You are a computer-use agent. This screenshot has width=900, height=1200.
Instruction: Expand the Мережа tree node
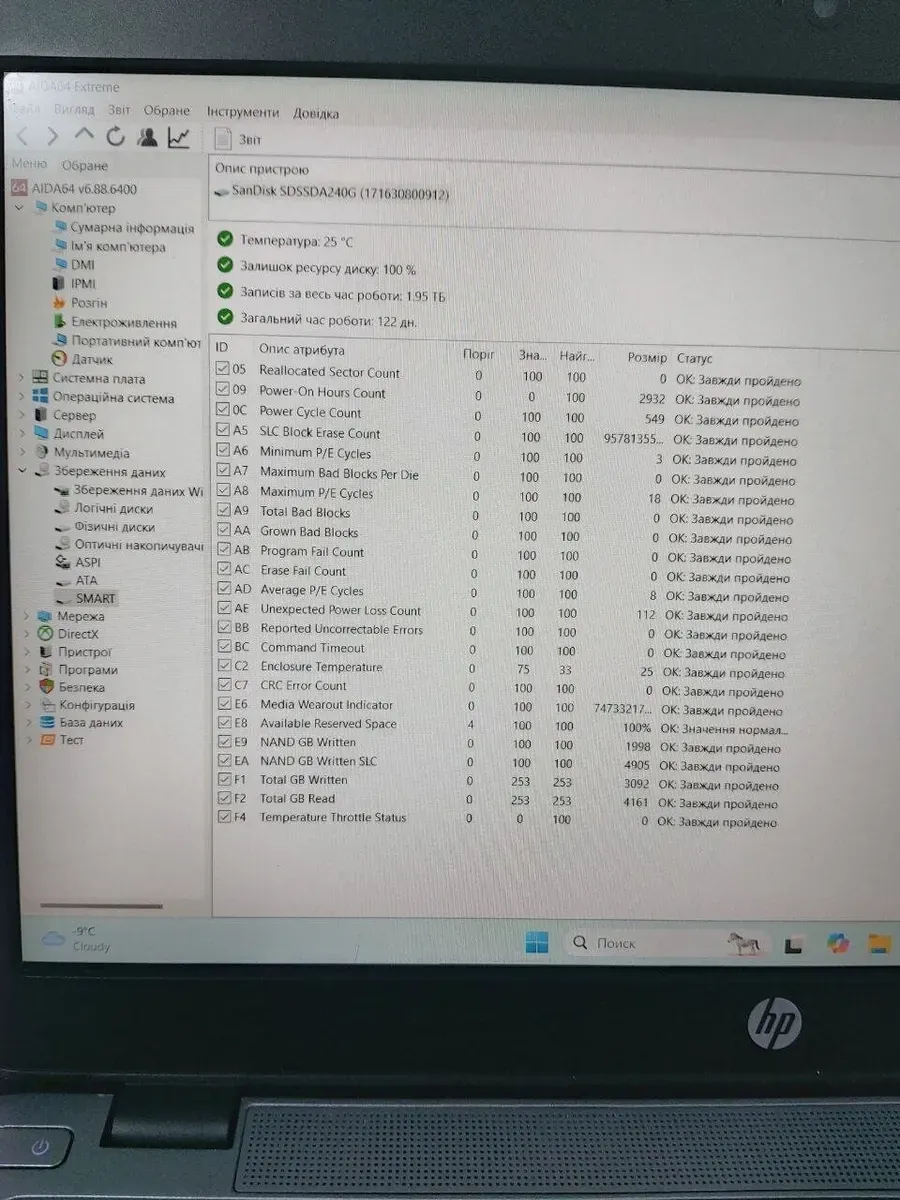26,616
